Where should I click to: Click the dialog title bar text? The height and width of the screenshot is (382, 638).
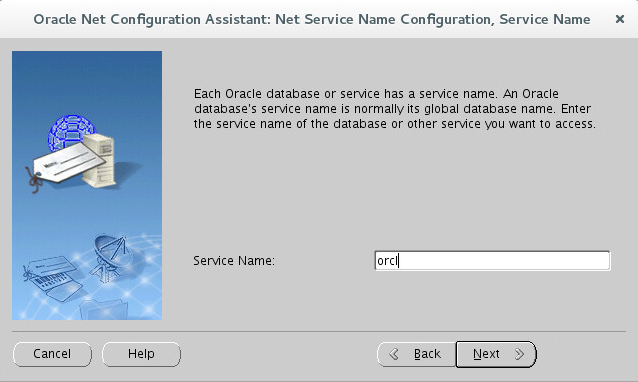tap(312, 20)
